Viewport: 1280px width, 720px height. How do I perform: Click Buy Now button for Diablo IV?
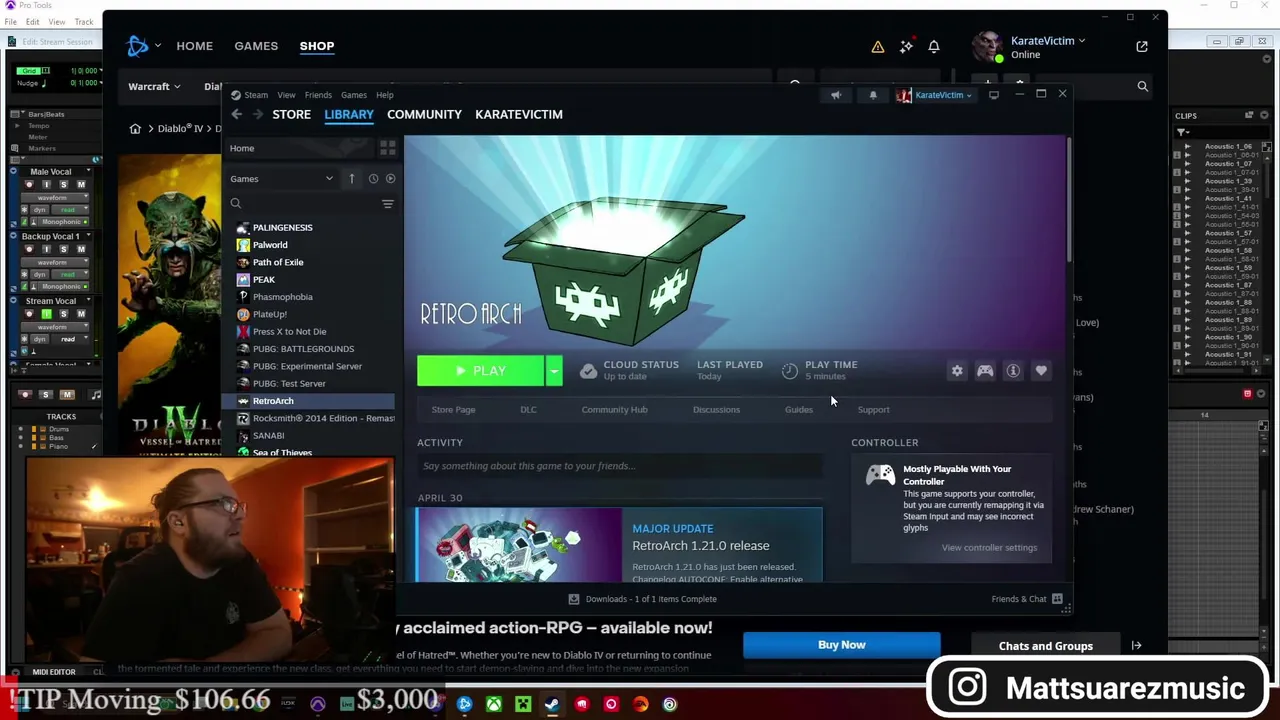(x=842, y=645)
